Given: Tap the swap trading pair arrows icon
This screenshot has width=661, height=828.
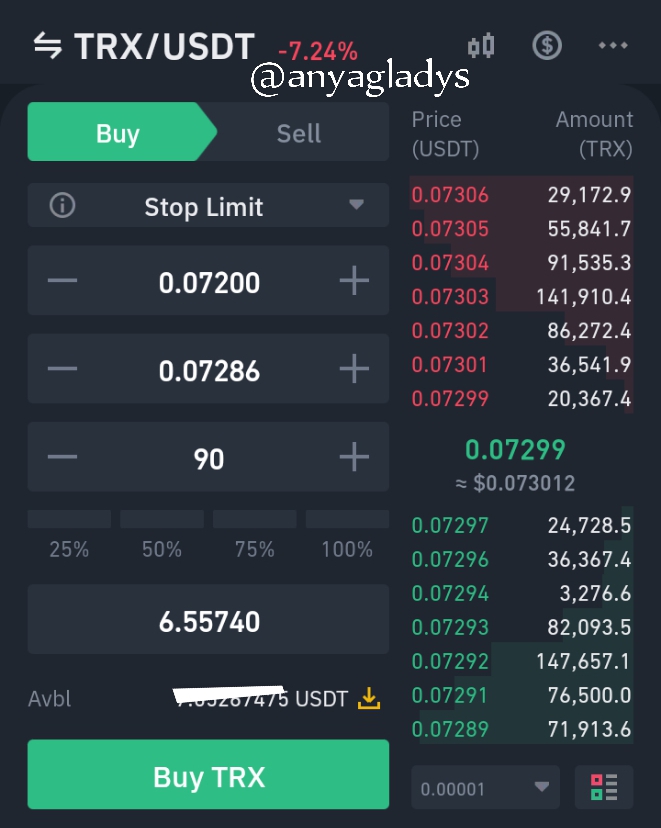Looking at the screenshot, I should pyautogui.click(x=48, y=46).
